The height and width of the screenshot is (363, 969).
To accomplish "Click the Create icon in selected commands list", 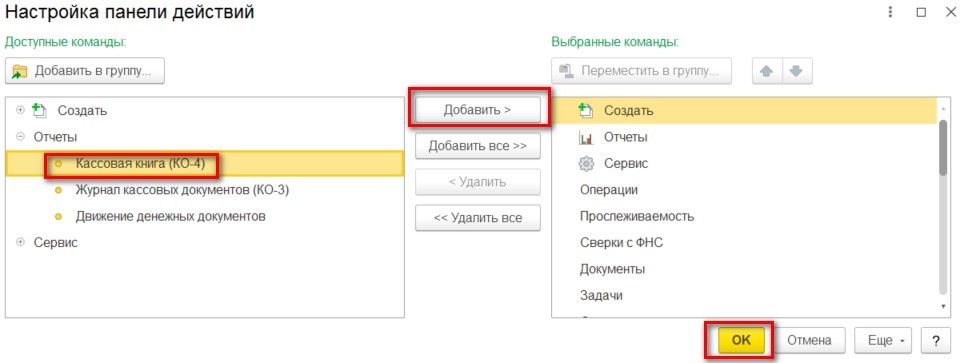I will click(x=585, y=111).
